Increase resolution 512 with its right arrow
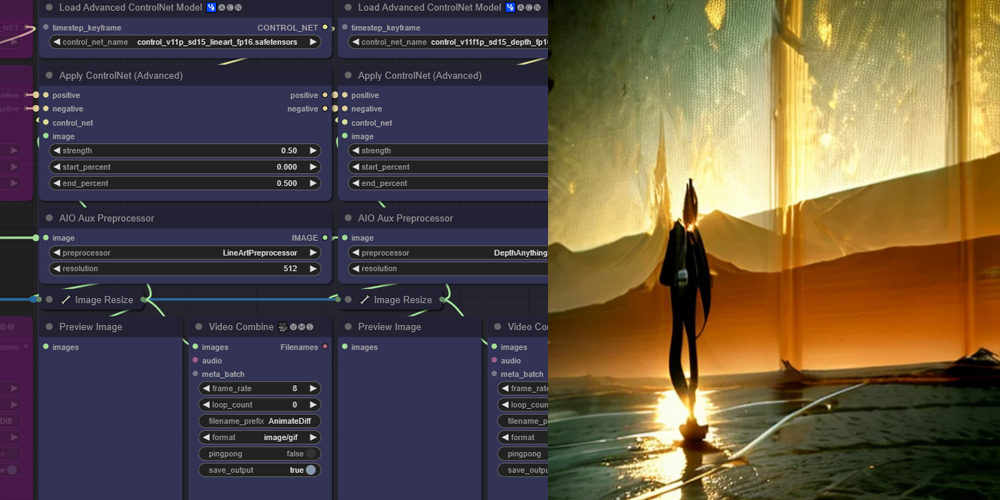Screen dimensions: 1000x500 pos(313,268)
